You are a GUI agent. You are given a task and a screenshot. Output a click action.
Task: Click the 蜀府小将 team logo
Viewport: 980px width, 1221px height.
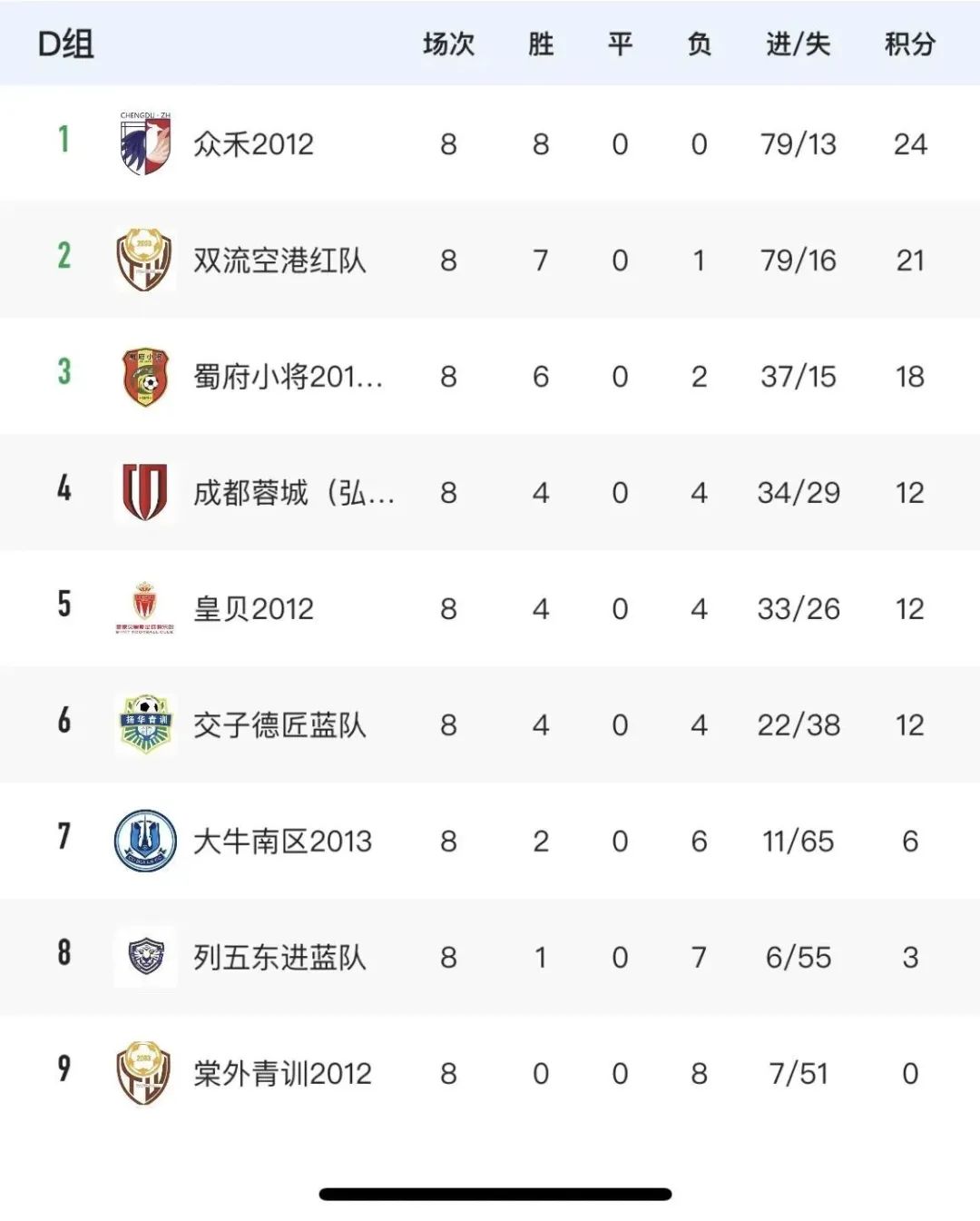point(145,376)
